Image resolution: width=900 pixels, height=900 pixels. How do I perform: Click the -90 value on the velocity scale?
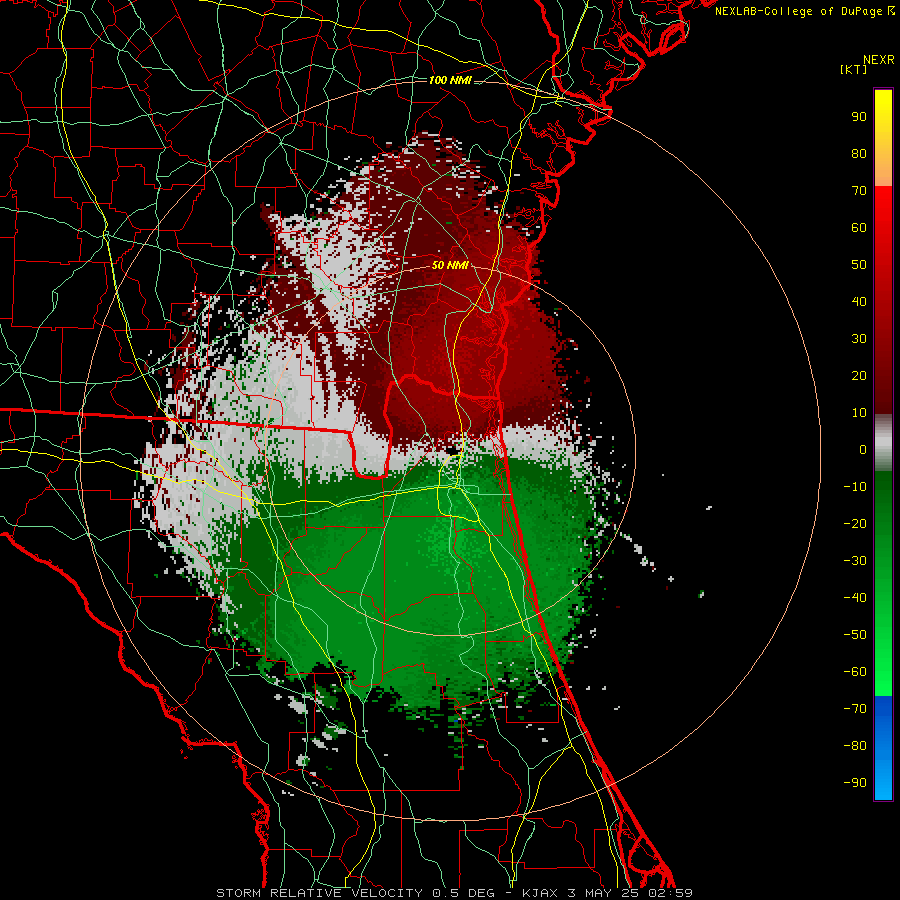pyautogui.click(x=855, y=783)
